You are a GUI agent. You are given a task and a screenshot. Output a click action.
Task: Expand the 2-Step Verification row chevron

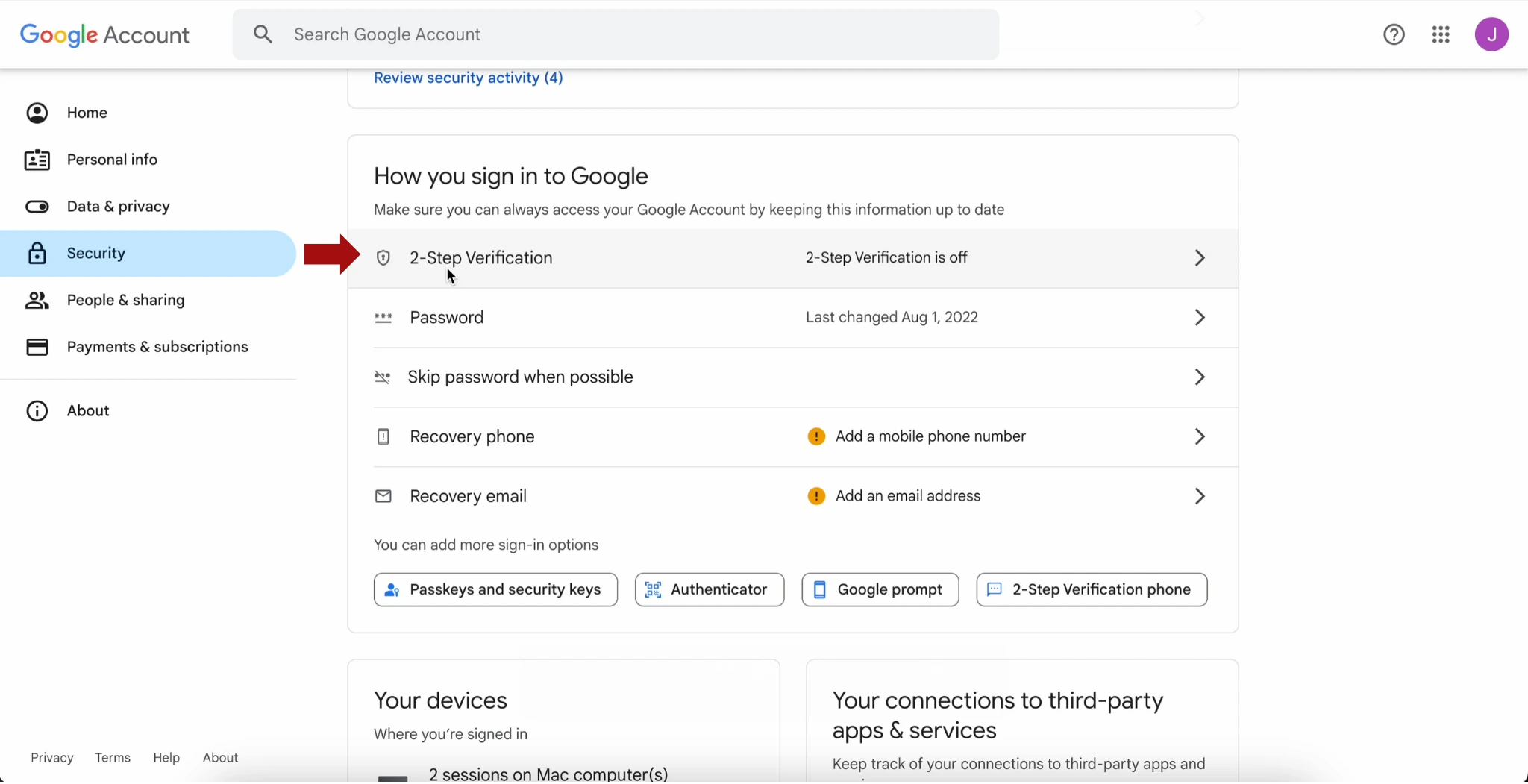point(1199,258)
